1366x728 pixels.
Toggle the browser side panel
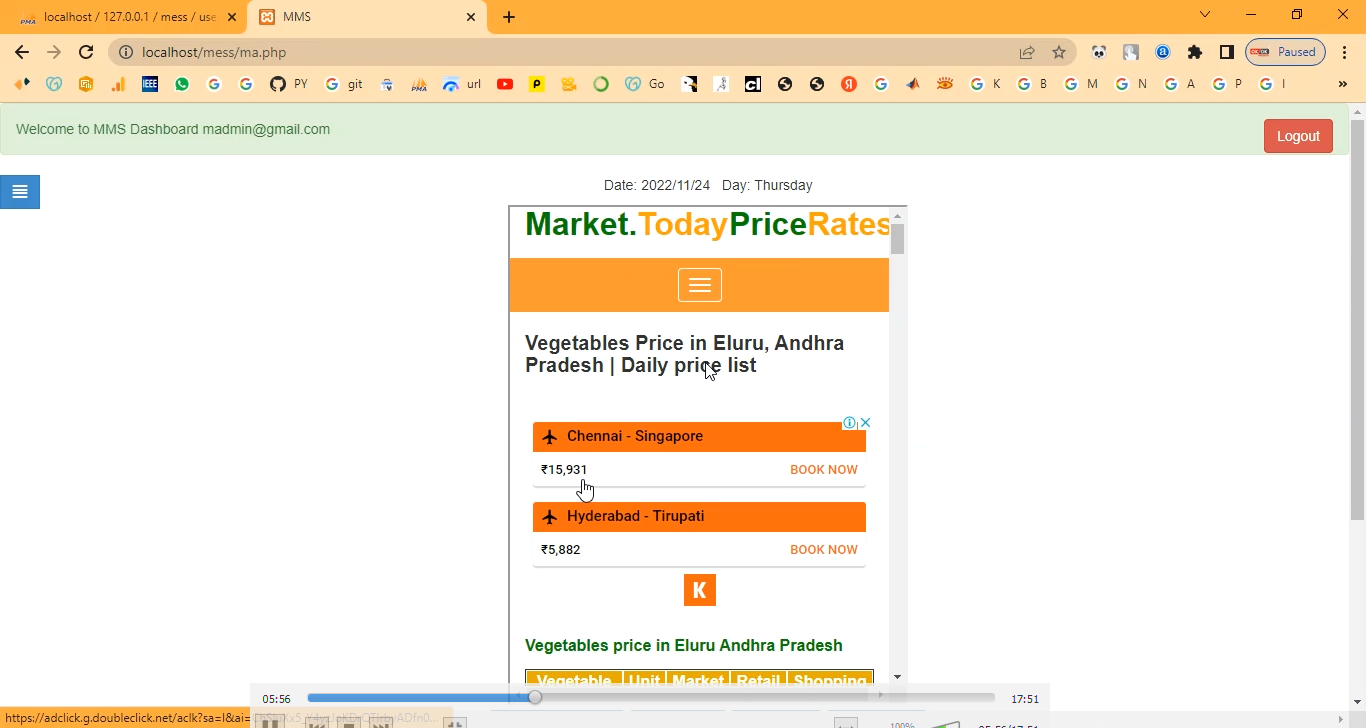point(1227,53)
